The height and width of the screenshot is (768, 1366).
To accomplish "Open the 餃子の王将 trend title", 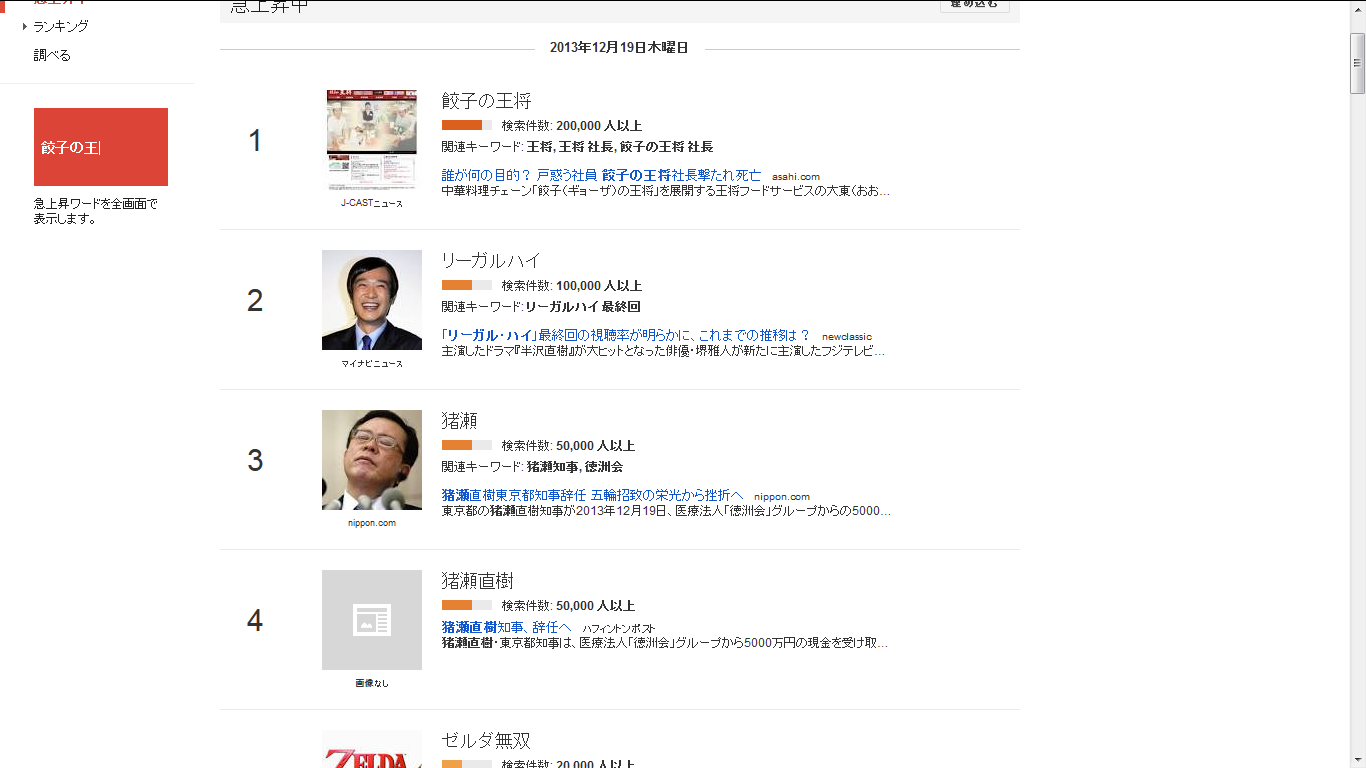I will (486, 101).
